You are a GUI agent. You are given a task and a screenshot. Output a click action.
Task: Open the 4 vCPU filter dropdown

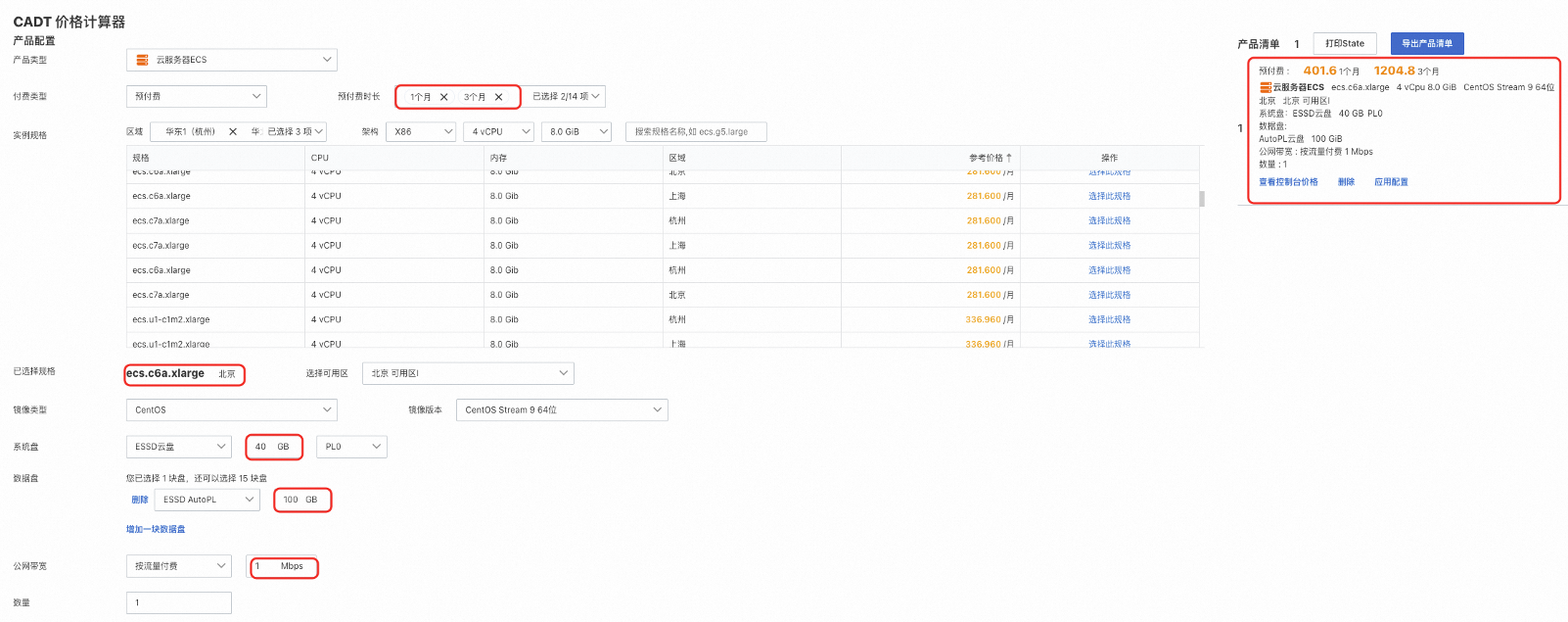coord(498,131)
